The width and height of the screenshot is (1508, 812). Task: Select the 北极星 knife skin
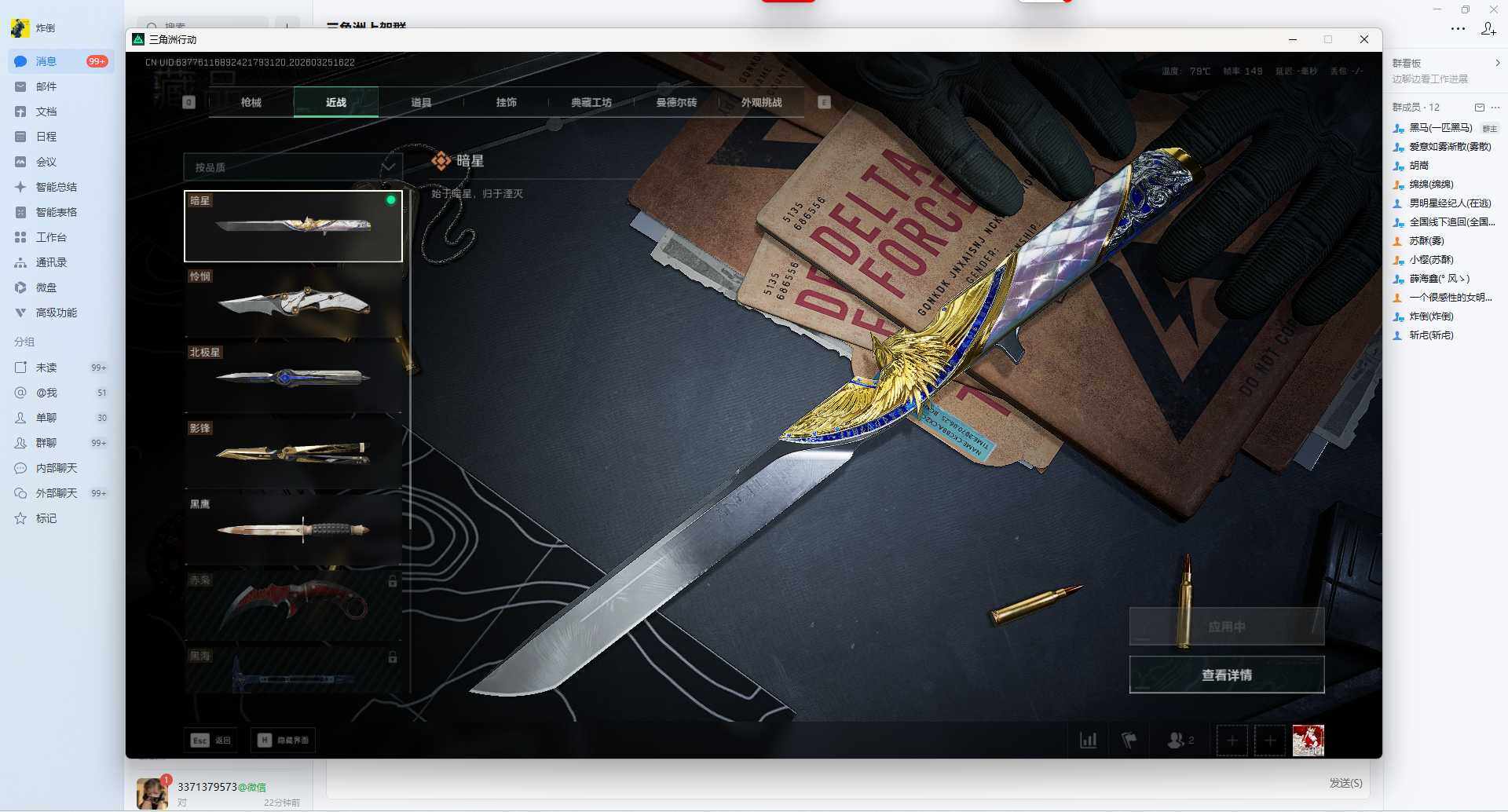point(293,378)
